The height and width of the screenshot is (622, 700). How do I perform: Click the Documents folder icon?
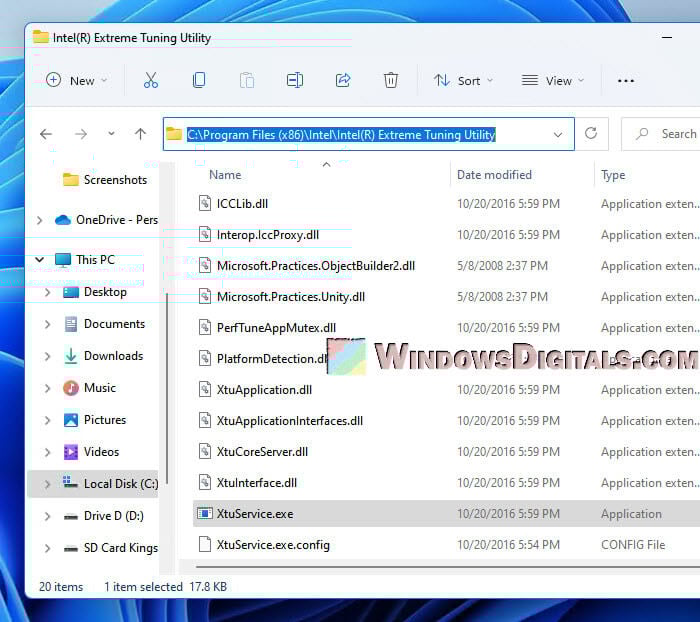(71, 324)
